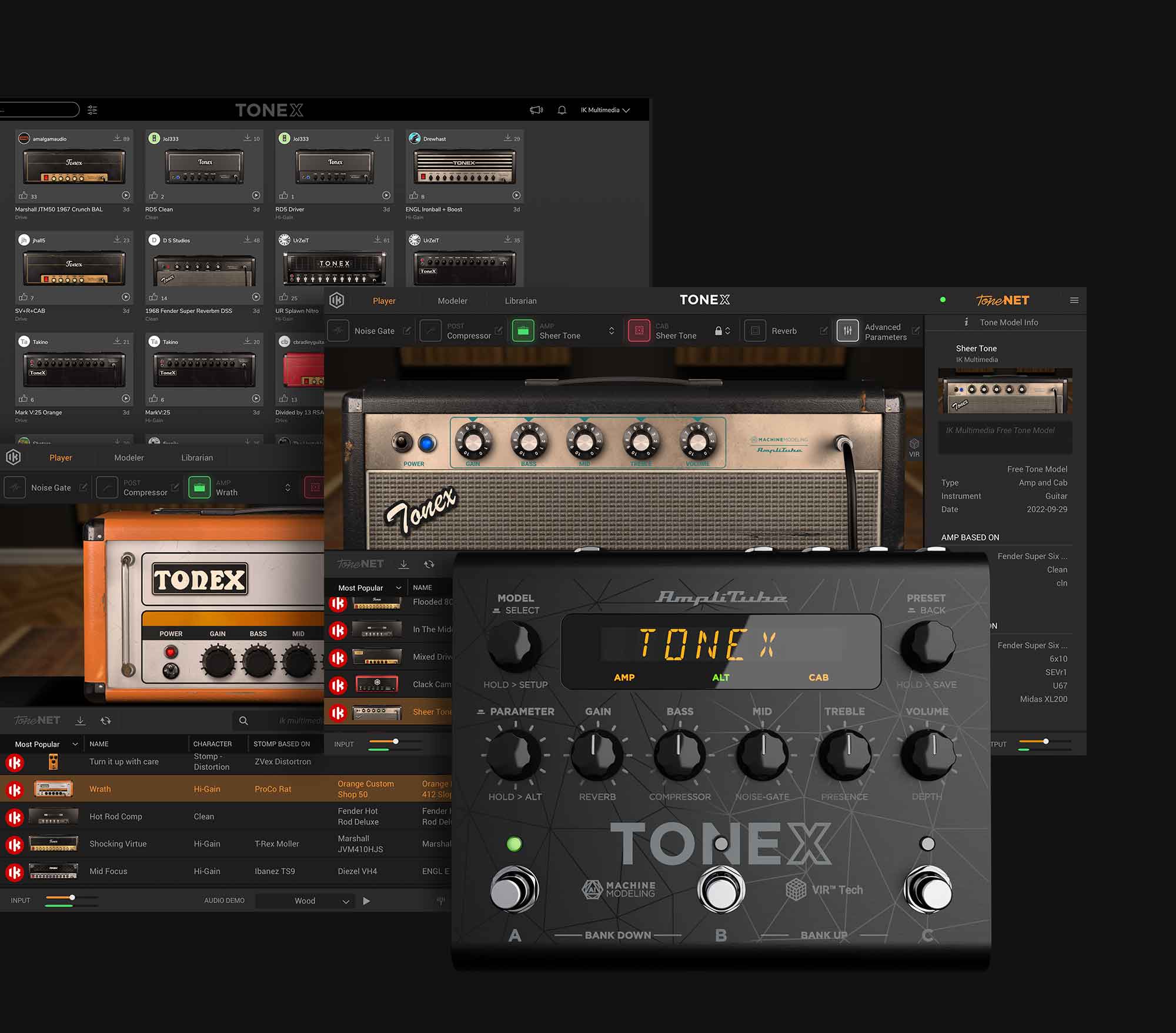Toggle Noise Gate in Wrath window

(x=15, y=488)
